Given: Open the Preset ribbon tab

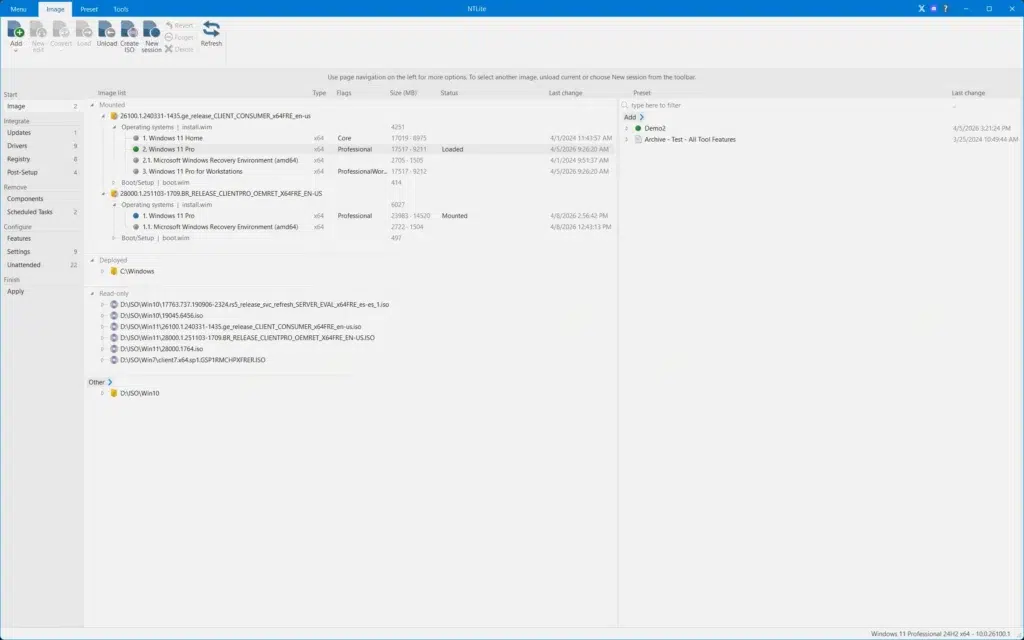Looking at the screenshot, I should pos(89,9).
